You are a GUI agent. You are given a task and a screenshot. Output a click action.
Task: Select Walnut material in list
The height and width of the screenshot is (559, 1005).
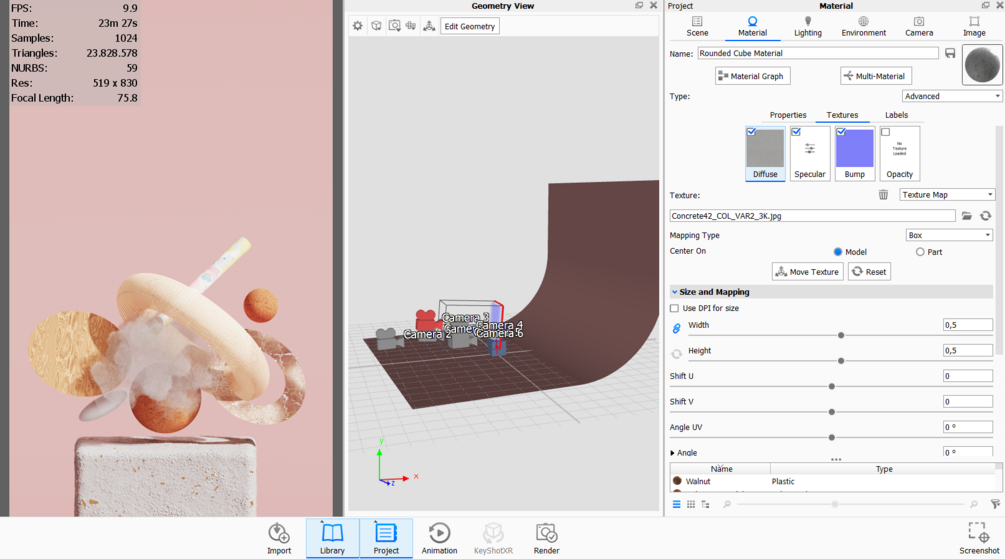[x=833, y=481]
